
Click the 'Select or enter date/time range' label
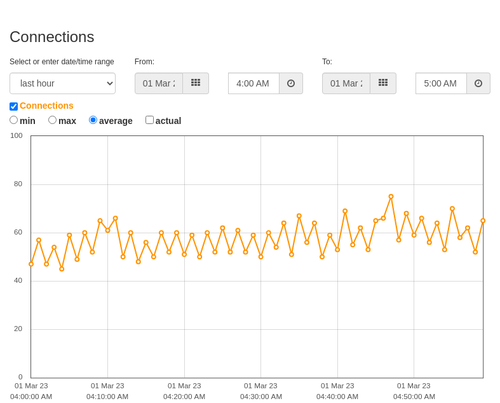62,62
